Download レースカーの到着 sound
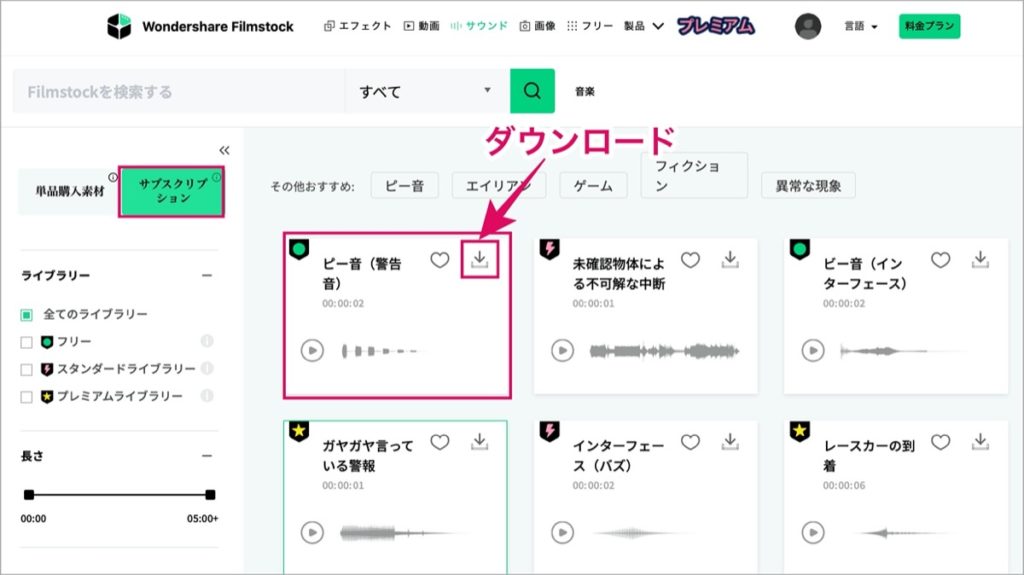The image size is (1024, 575). tap(980, 442)
